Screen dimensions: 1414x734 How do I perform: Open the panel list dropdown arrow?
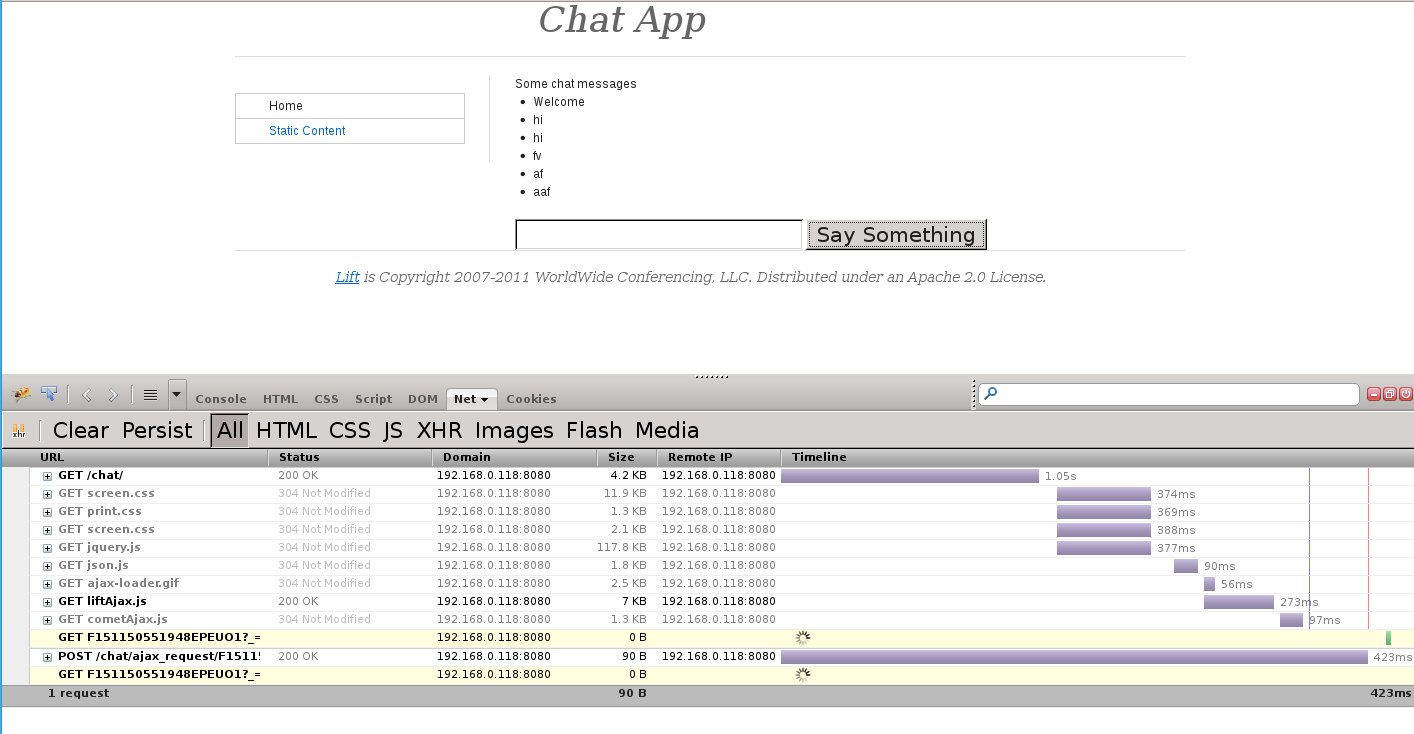pyautogui.click(x=177, y=394)
